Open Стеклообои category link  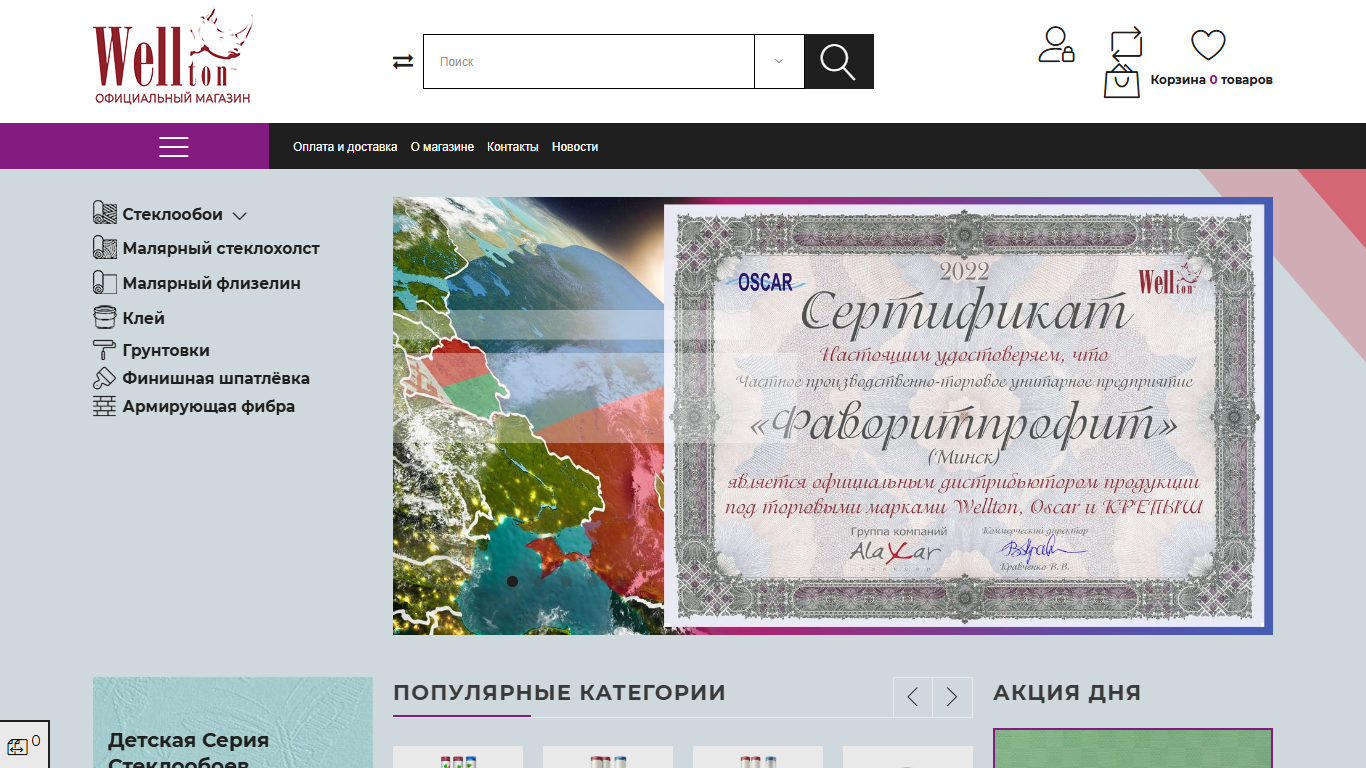(173, 214)
